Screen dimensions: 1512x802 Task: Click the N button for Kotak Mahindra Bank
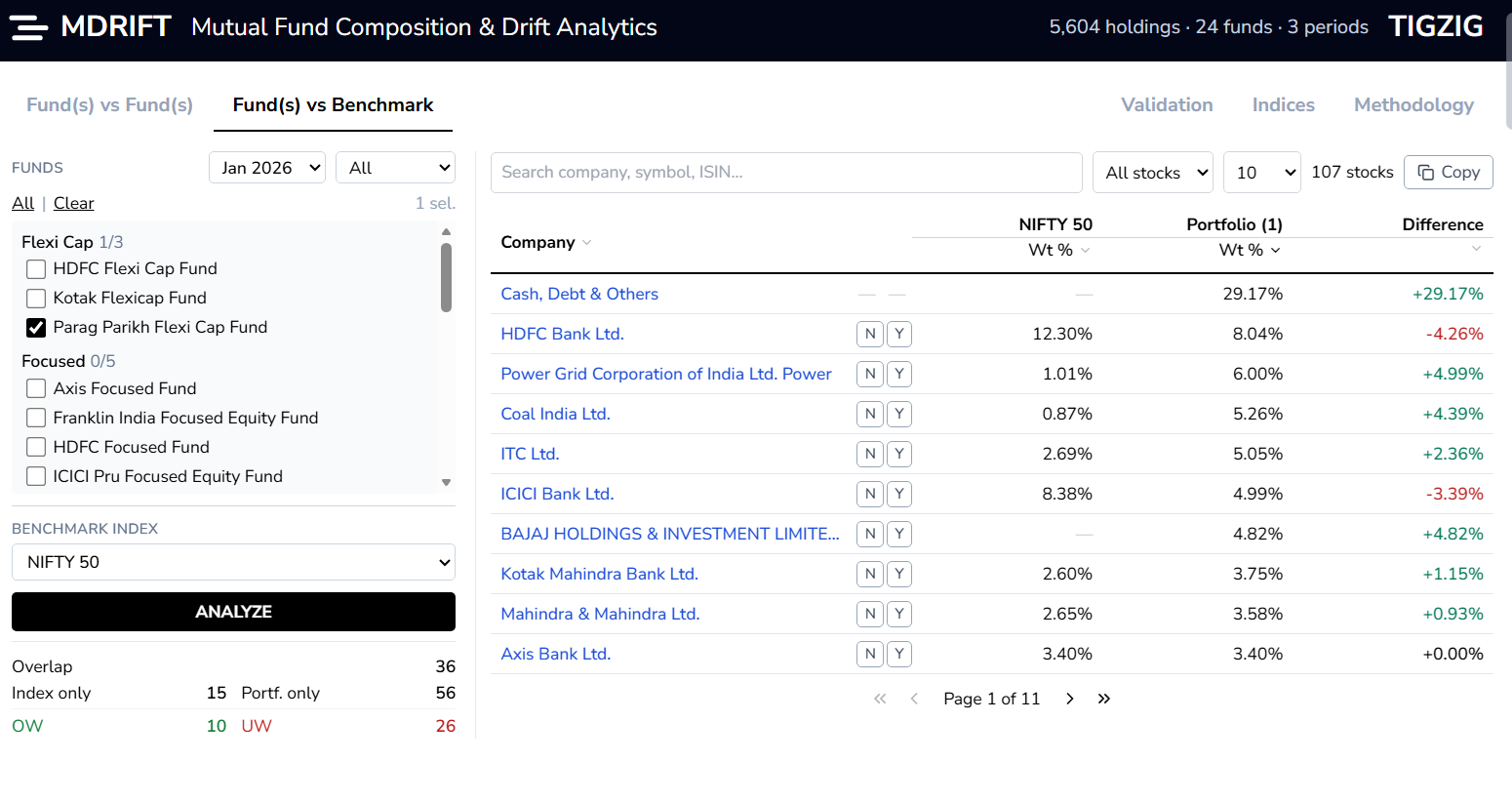870,574
